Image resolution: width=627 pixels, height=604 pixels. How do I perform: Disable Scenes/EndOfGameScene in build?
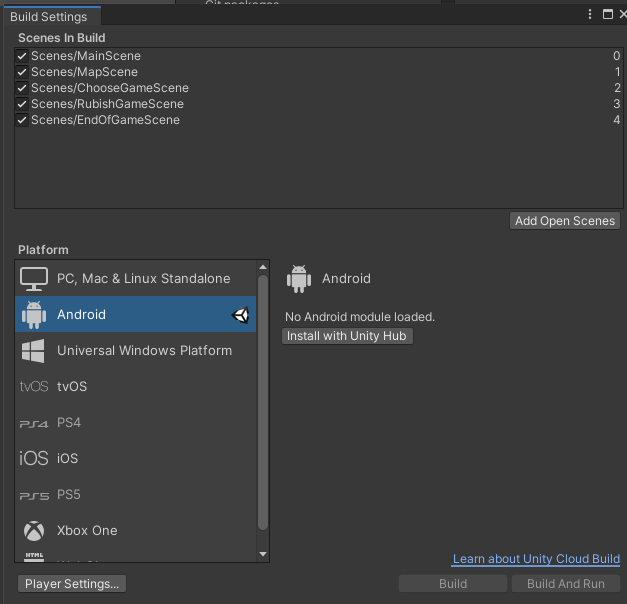coord(22,120)
